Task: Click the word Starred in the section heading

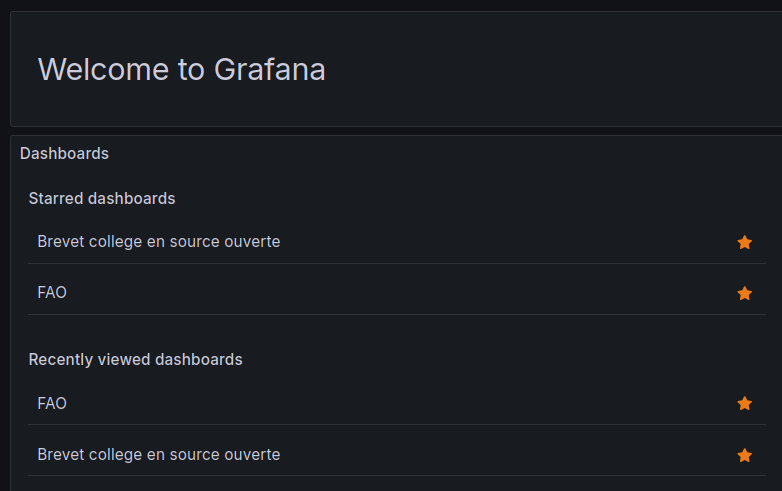Action: click(56, 198)
